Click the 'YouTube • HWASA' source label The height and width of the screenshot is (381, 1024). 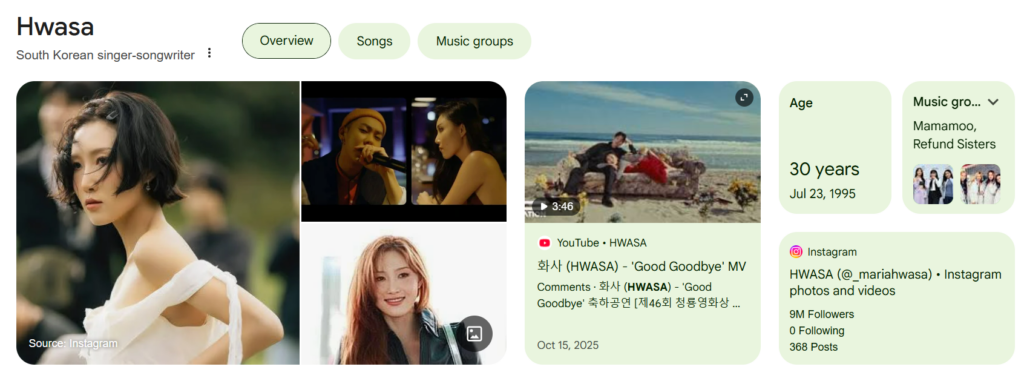[601, 243]
